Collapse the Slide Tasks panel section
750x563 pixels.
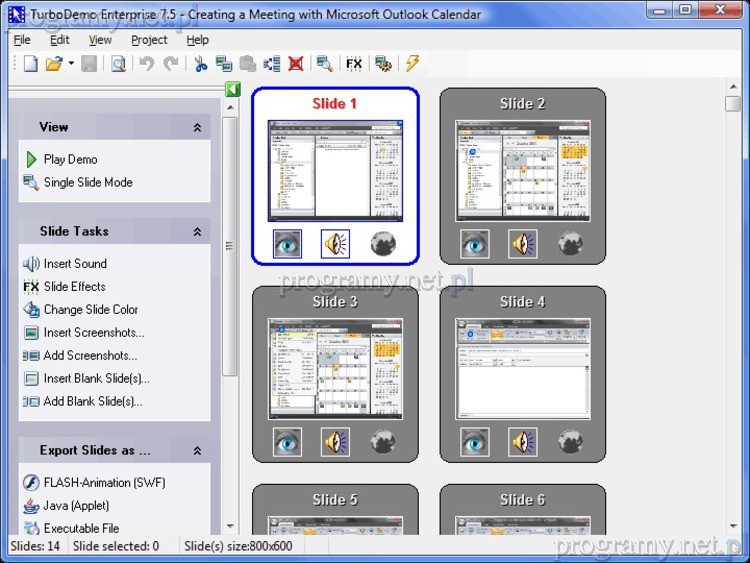197,232
